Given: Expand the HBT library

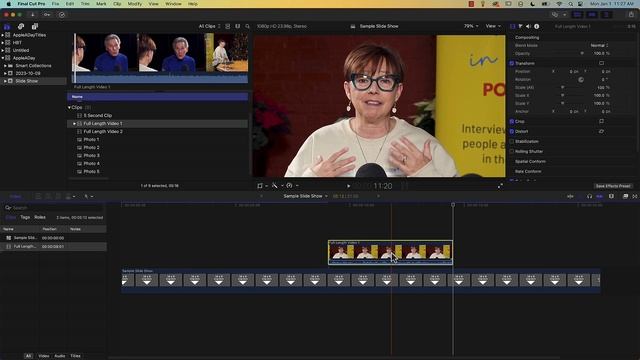Looking at the screenshot, I should (3, 42).
